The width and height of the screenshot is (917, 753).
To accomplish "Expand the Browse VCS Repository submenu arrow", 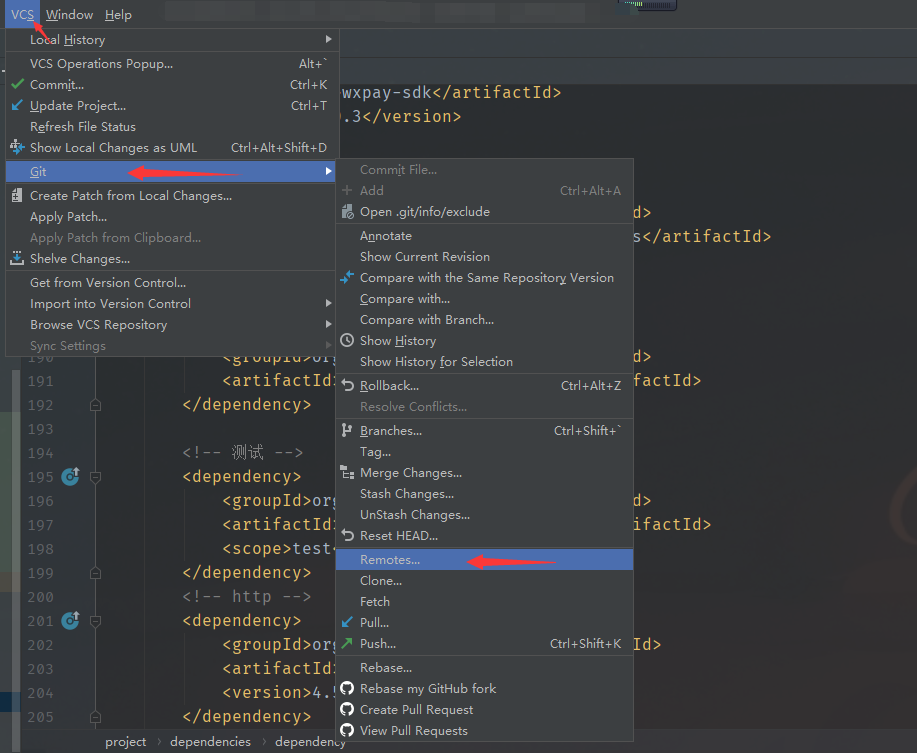I will coord(328,324).
